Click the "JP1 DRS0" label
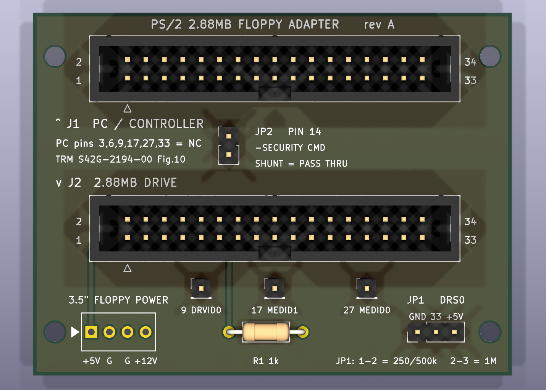 tap(436, 300)
